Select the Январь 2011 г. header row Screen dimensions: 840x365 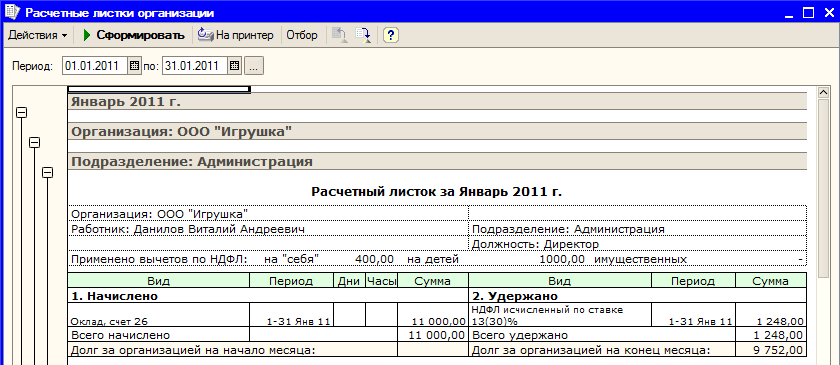(x=437, y=101)
